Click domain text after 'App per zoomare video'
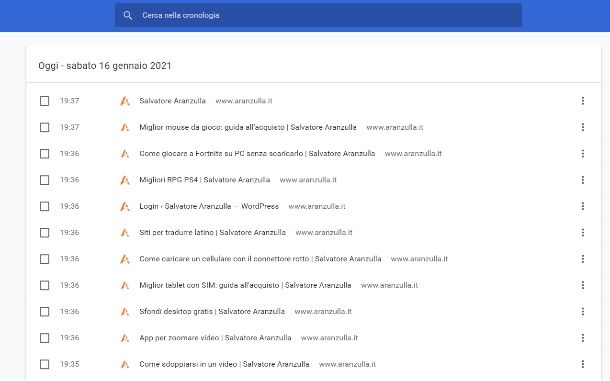Image resolution: width=610 pixels, height=381 pixels. click(329, 338)
